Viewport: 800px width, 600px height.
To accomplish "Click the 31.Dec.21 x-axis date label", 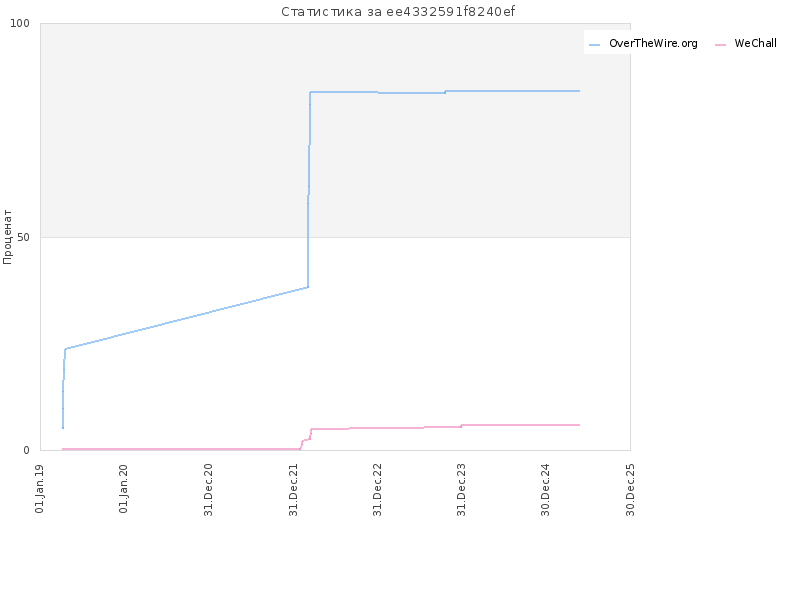I will [x=293, y=490].
